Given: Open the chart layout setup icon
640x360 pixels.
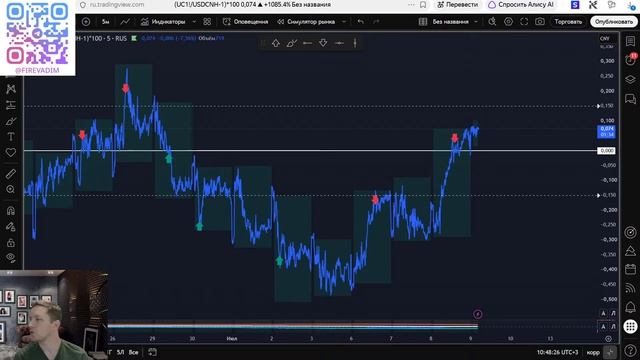Looking at the screenshot, I should (423, 22).
